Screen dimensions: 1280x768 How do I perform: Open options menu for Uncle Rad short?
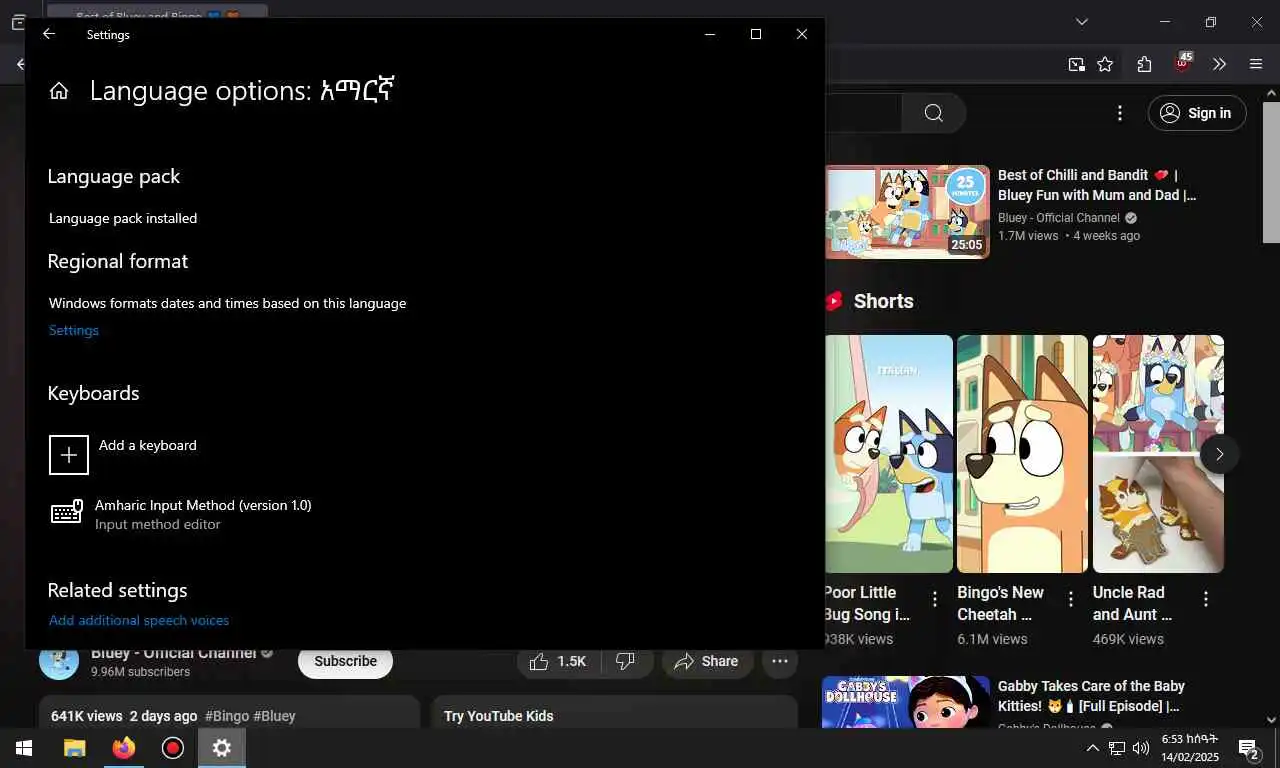[x=1206, y=599]
